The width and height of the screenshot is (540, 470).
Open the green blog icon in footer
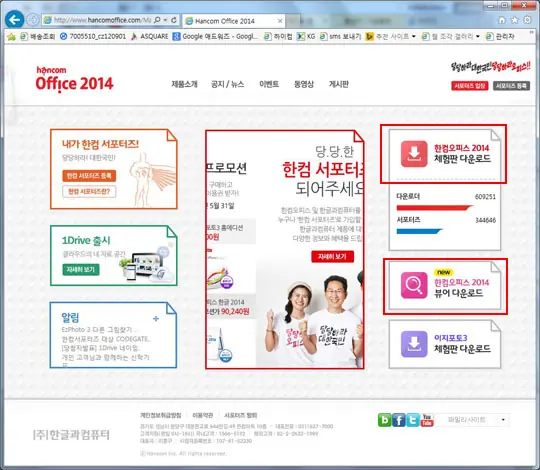pyautogui.click(x=385, y=420)
